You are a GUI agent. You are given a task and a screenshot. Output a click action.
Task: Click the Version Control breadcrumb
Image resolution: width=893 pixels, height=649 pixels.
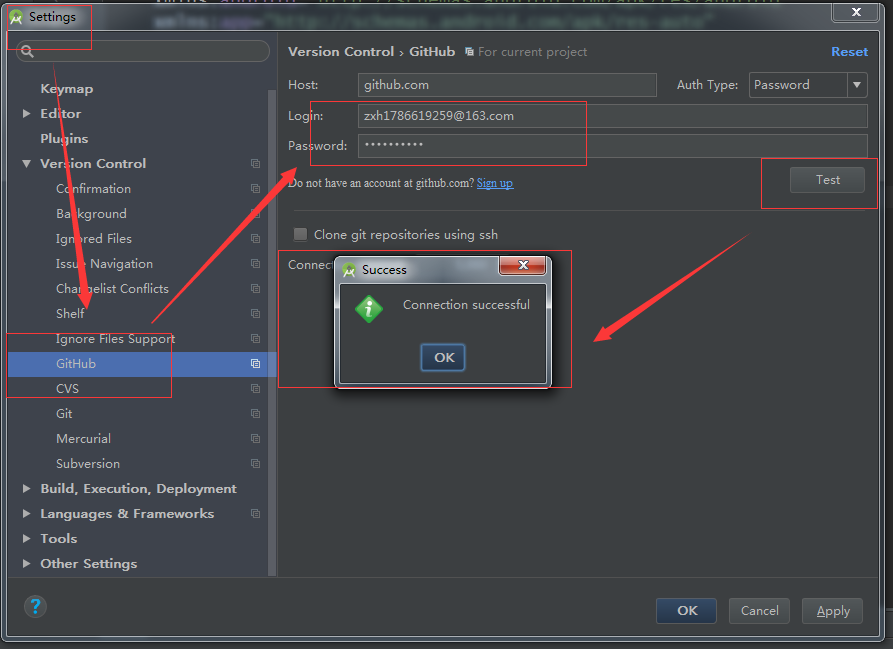[341, 52]
